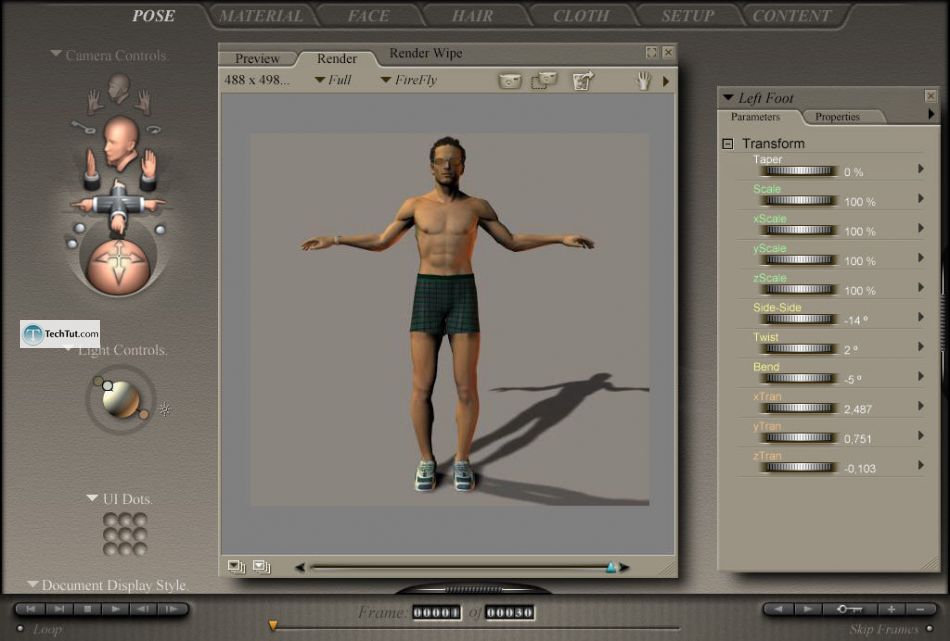This screenshot has width=950, height=641.
Task: Switch to the FACE room tab
Action: pos(368,16)
